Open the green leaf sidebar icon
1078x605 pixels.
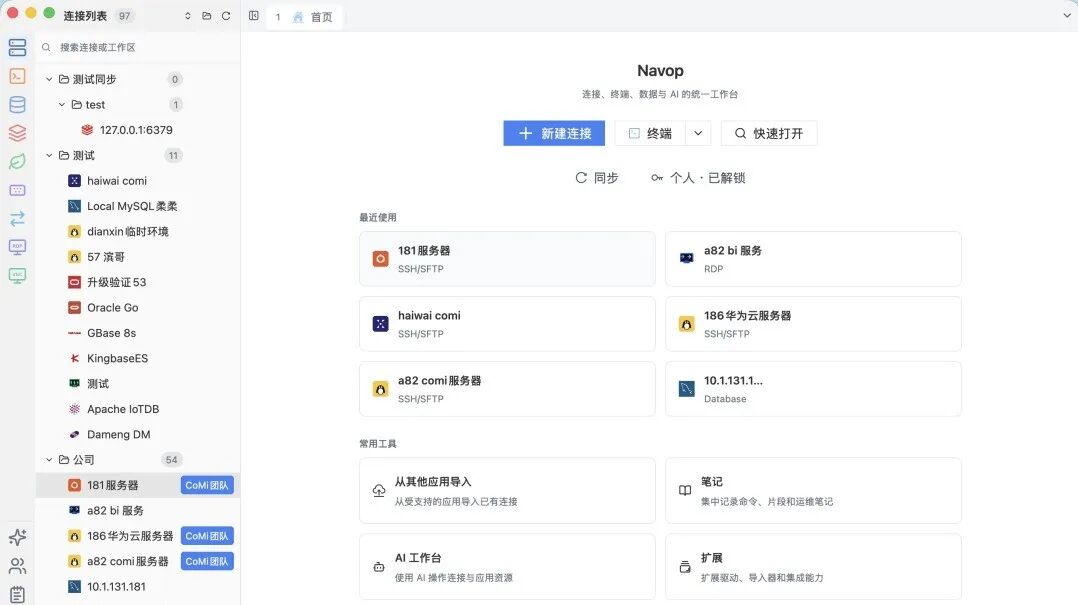[x=17, y=162]
